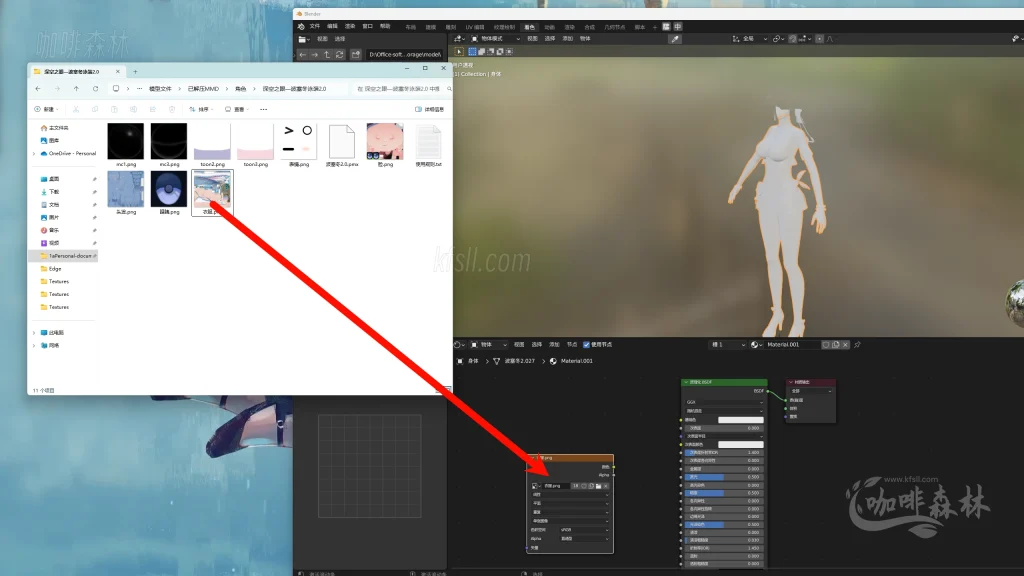Toggle fake user on image texture datablock
Screen dimensions: 1024x576
point(584,486)
